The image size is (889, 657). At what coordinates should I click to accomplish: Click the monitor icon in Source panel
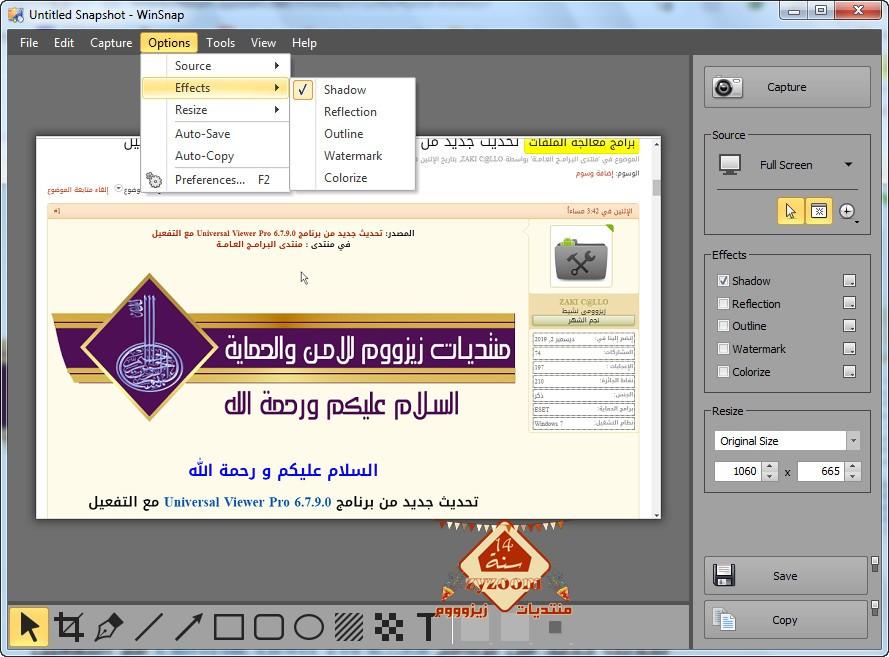(730, 164)
